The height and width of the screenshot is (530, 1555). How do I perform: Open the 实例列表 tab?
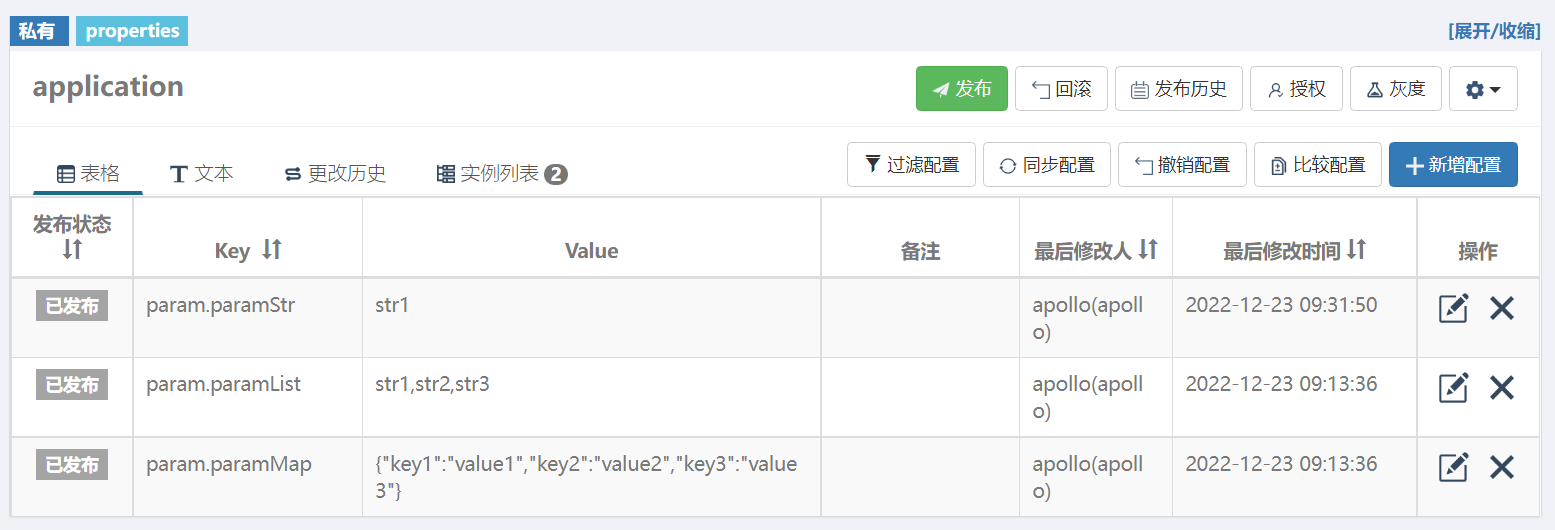coord(502,174)
